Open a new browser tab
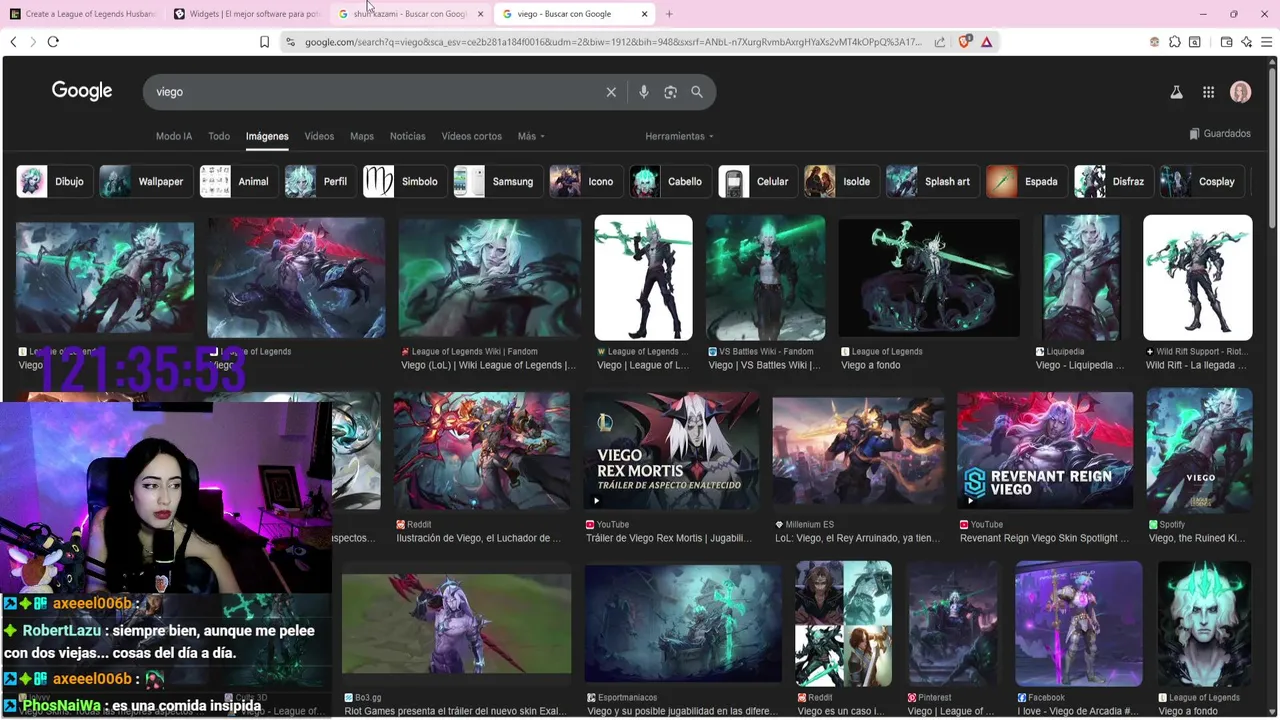1280x720 pixels. tap(669, 14)
